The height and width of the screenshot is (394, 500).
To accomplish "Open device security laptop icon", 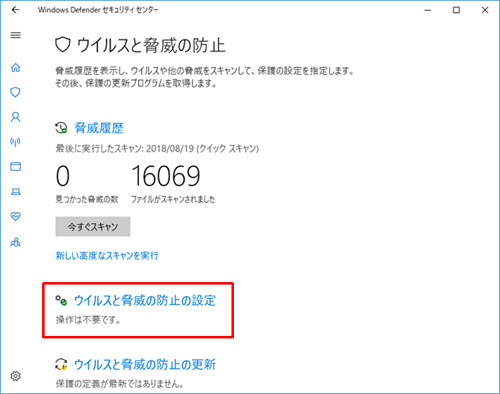I will (x=15, y=192).
